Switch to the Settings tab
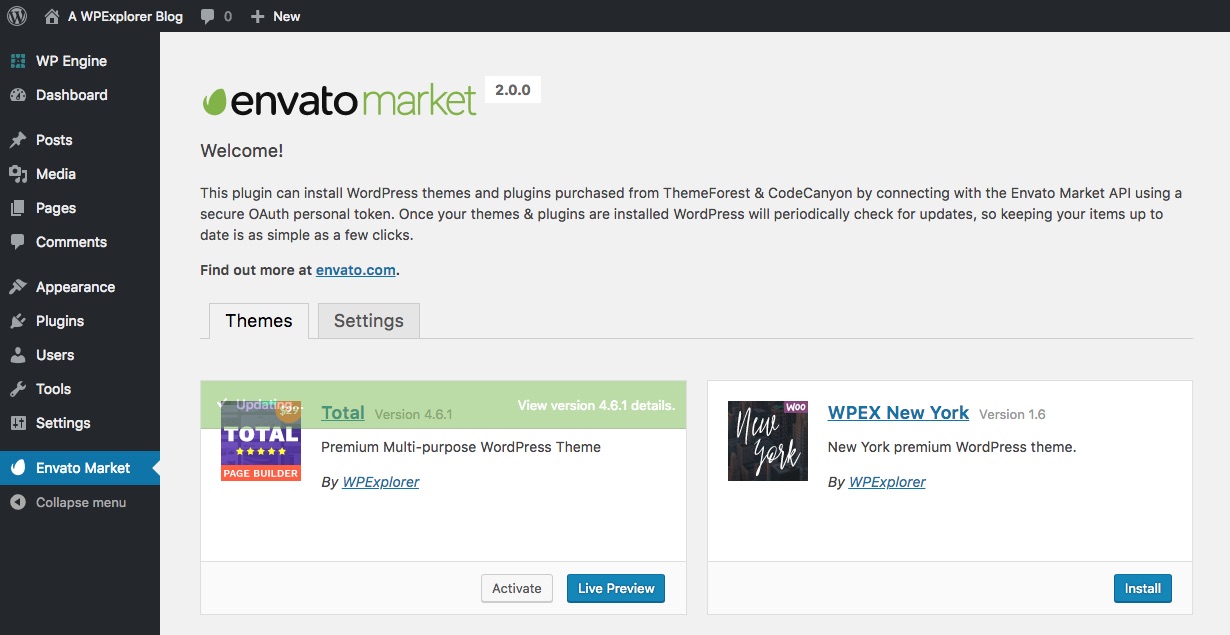The image size is (1230, 635). 369,321
